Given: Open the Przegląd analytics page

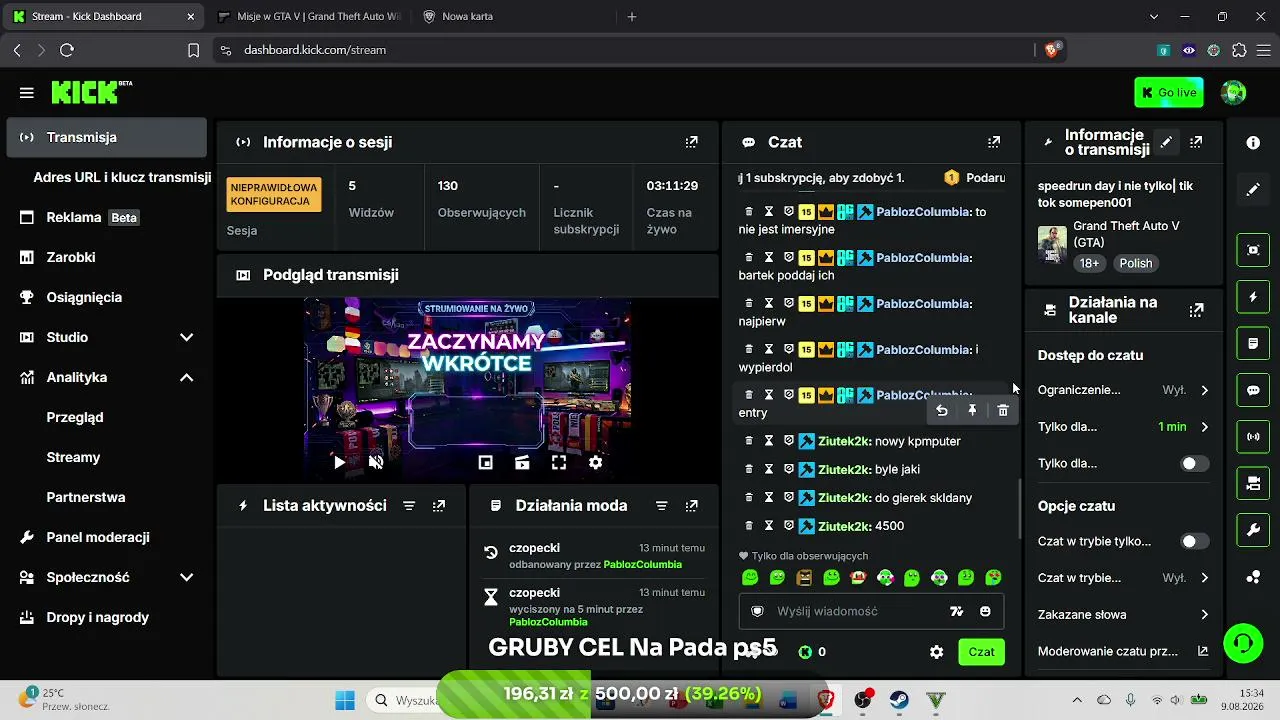Looking at the screenshot, I should (75, 417).
